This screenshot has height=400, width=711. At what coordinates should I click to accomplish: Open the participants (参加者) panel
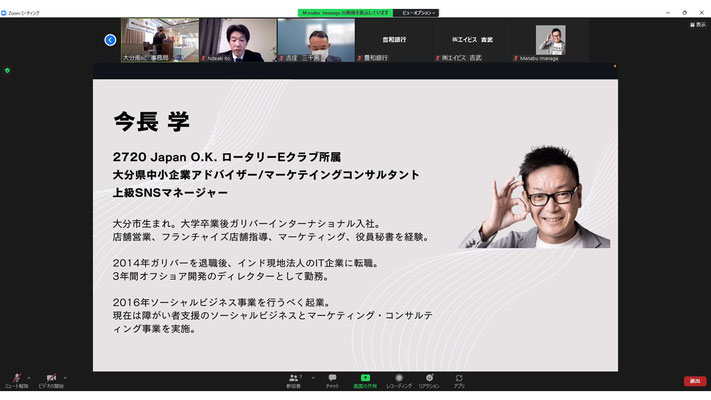293,381
